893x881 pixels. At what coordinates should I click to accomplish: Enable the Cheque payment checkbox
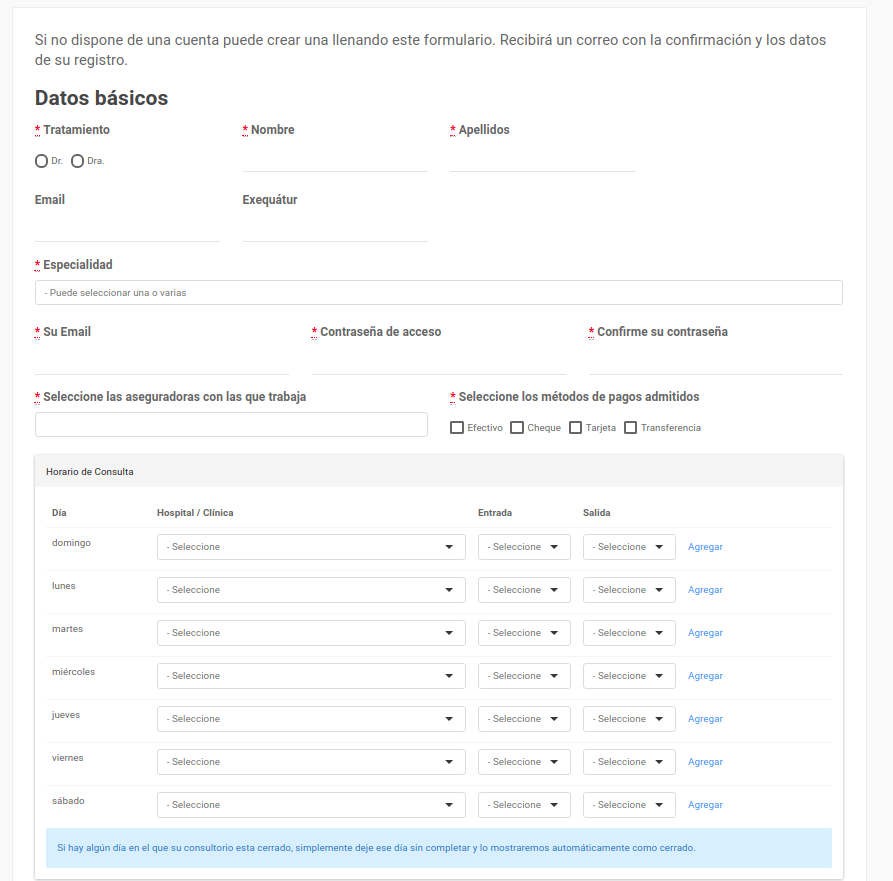click(x=517, y=428)
